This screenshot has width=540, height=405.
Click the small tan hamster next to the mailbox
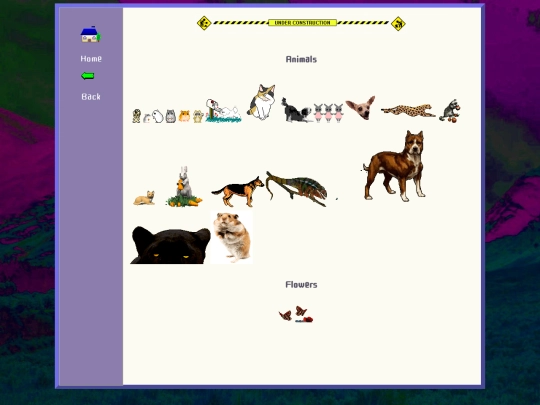click(x=198, y=116)
